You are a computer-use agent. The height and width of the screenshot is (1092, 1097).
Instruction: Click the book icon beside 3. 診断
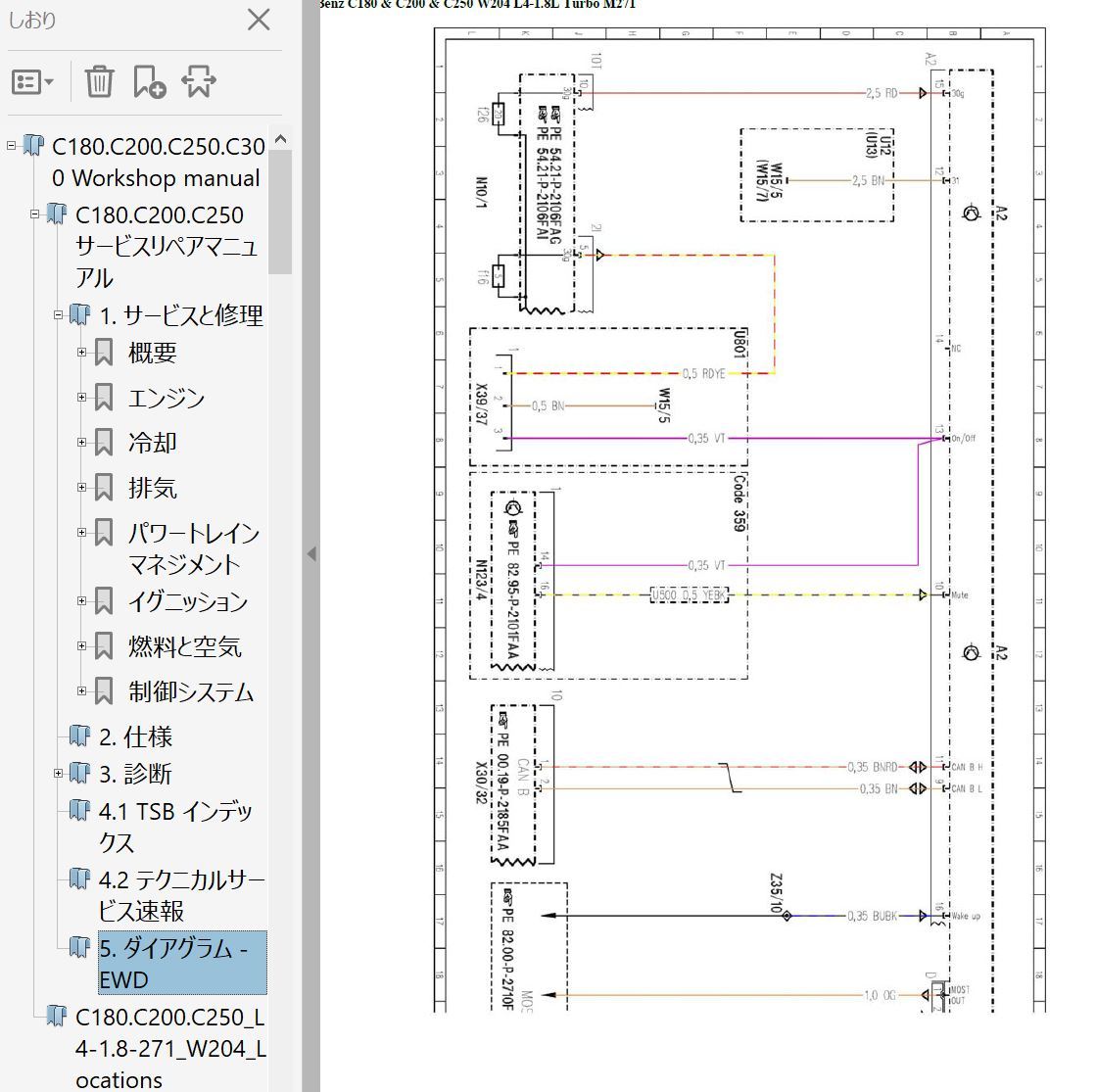pos(79,773)
